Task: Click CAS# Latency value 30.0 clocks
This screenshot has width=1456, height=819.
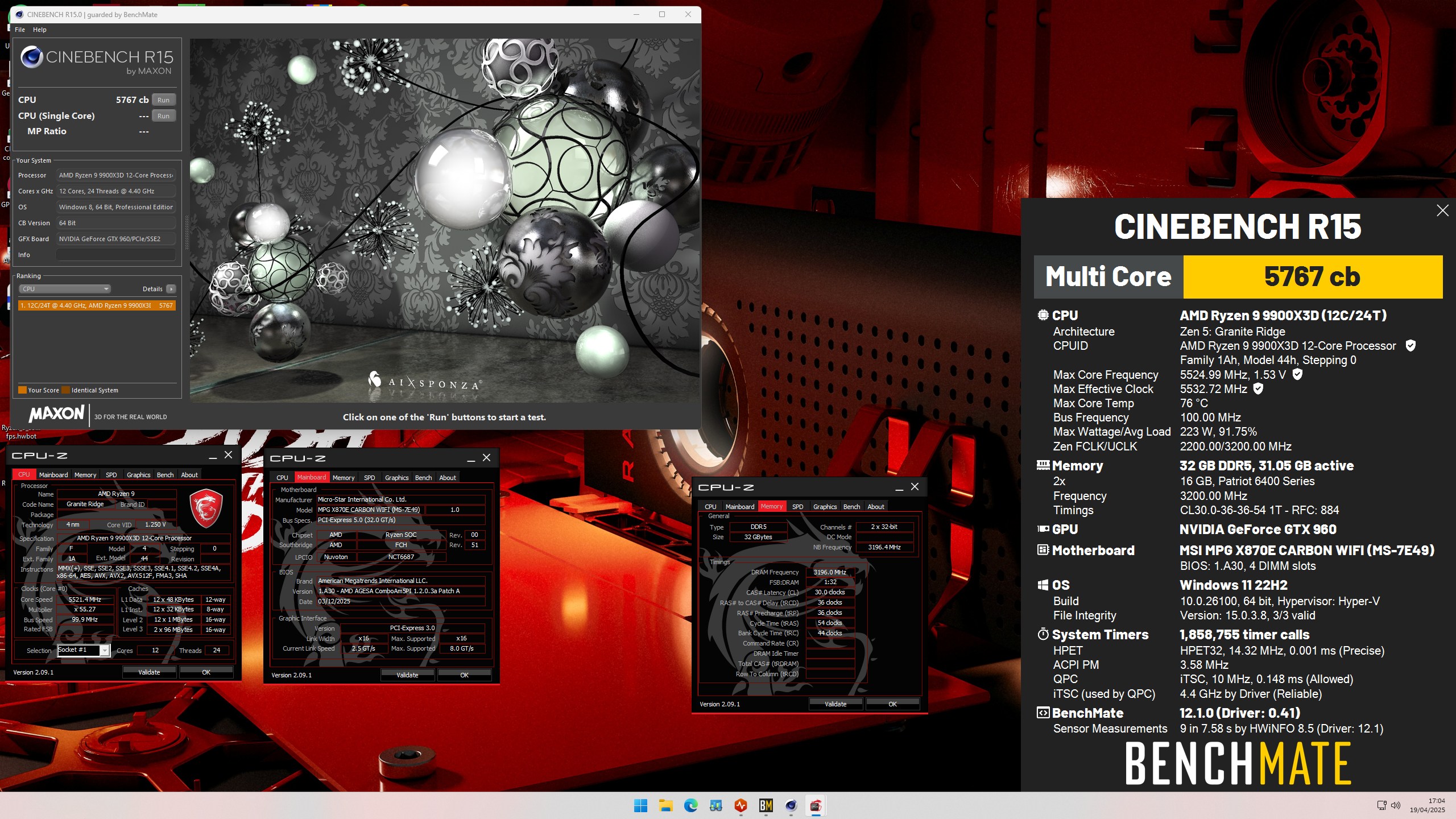Action: [830, 592]
